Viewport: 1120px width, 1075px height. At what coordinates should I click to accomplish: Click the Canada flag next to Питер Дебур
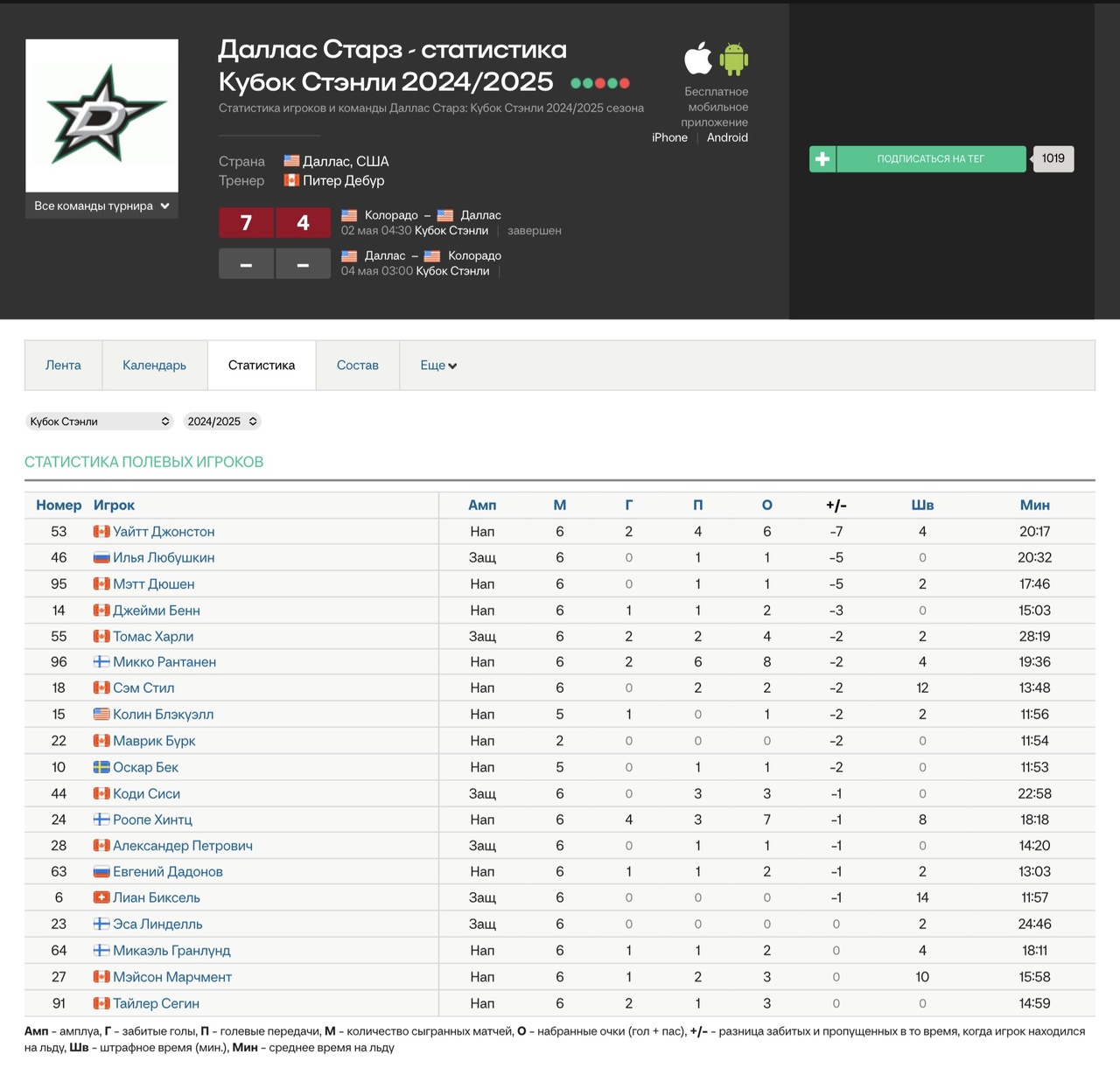[x=291, y=181]
